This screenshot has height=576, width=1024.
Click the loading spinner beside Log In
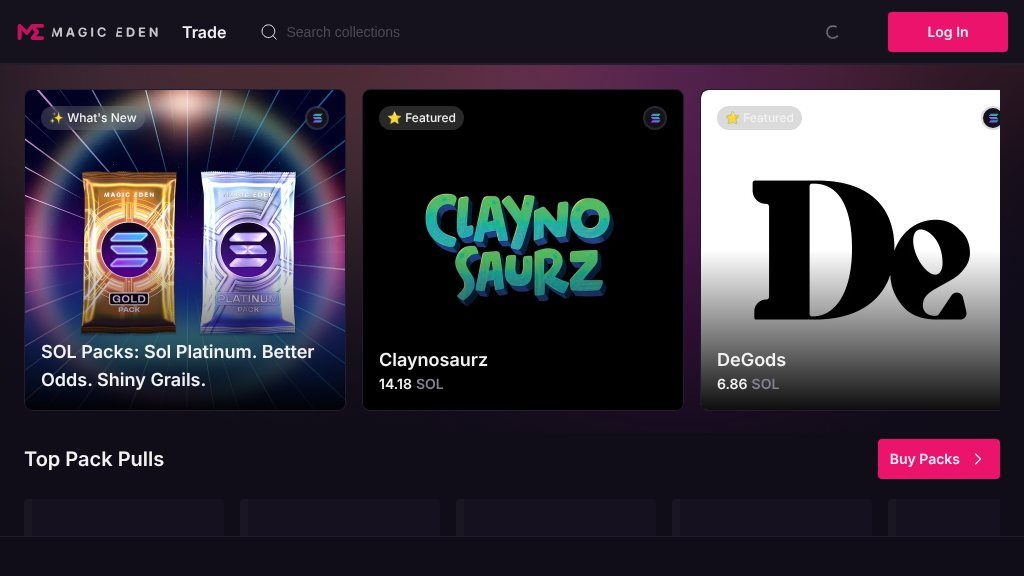(x=832, y=32)
